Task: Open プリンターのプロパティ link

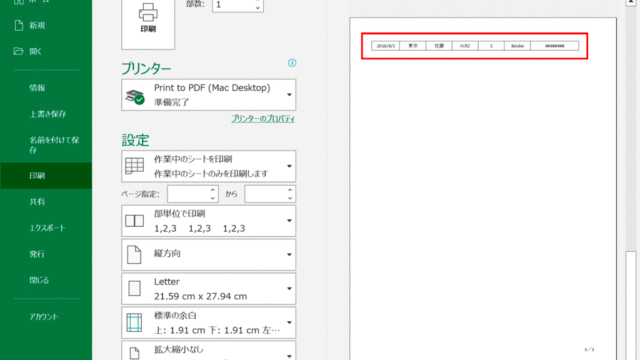Action: click(263, 119)
